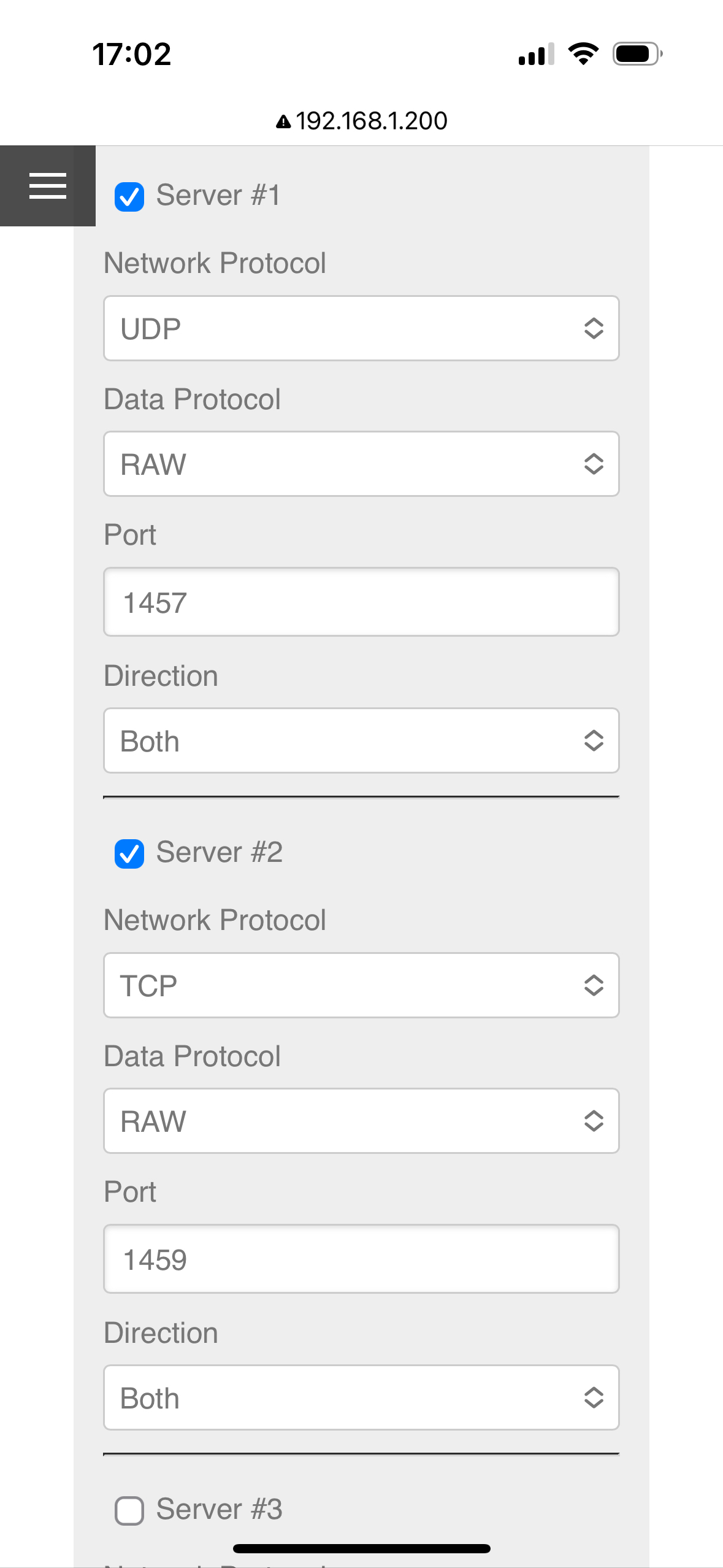Screen dimensions: 723x1568
Task: Open Server #1 Network Protocol UDP dropdown
Action: pos(361,329)
